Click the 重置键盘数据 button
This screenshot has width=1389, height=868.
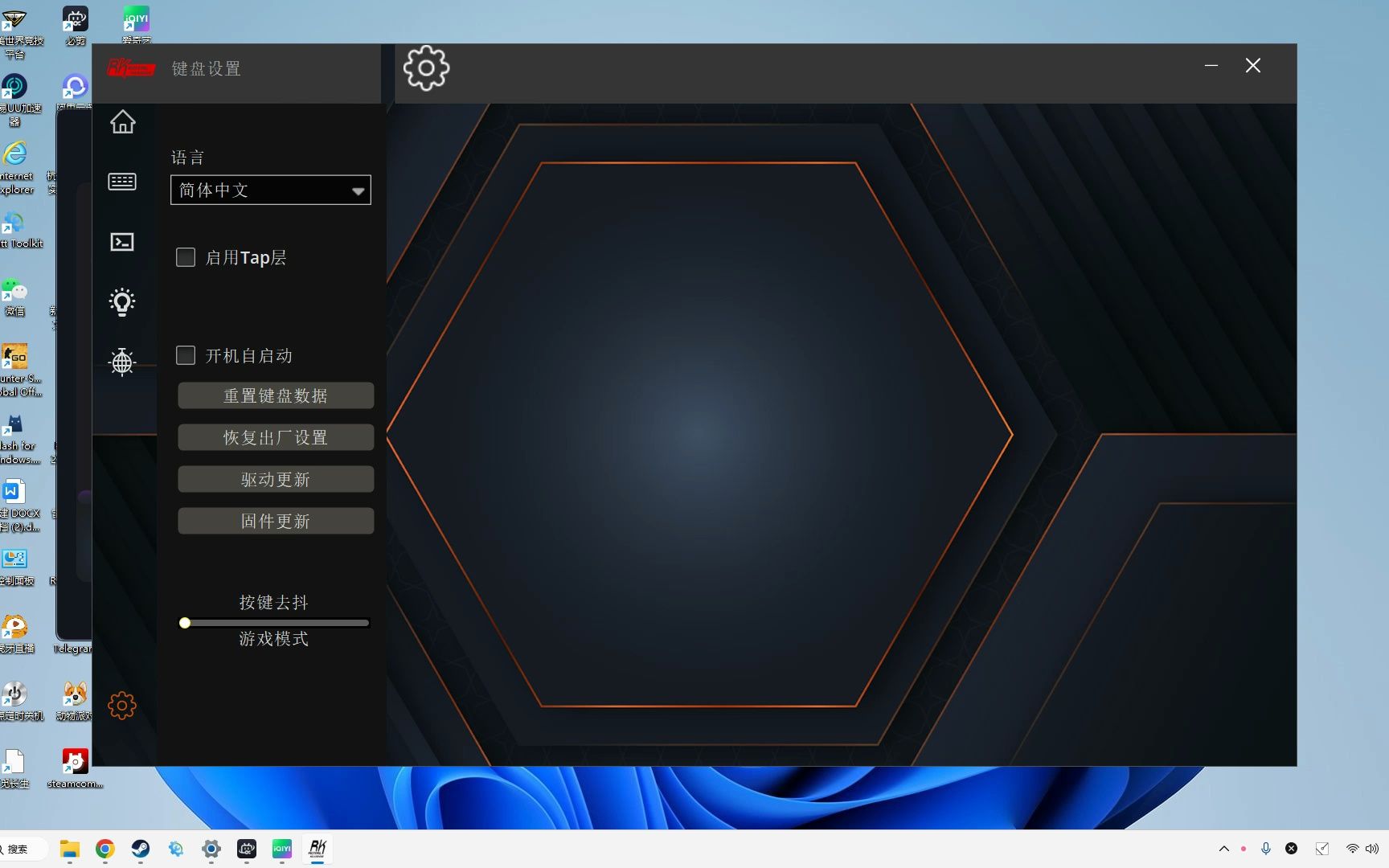tap(276, 395)
